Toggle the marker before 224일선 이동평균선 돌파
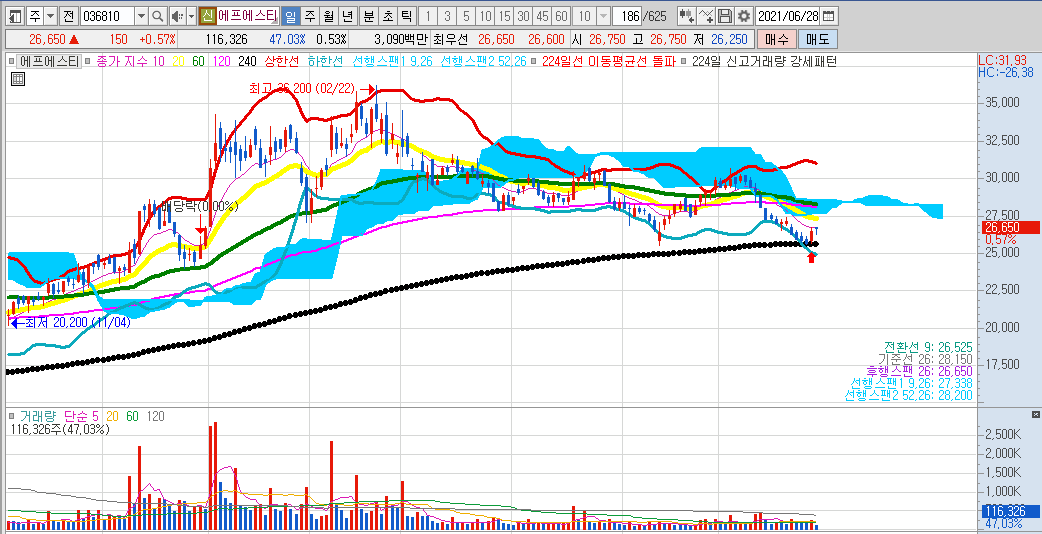The width and height of the screenshot is (1042, 534). [x=534, y=61]
